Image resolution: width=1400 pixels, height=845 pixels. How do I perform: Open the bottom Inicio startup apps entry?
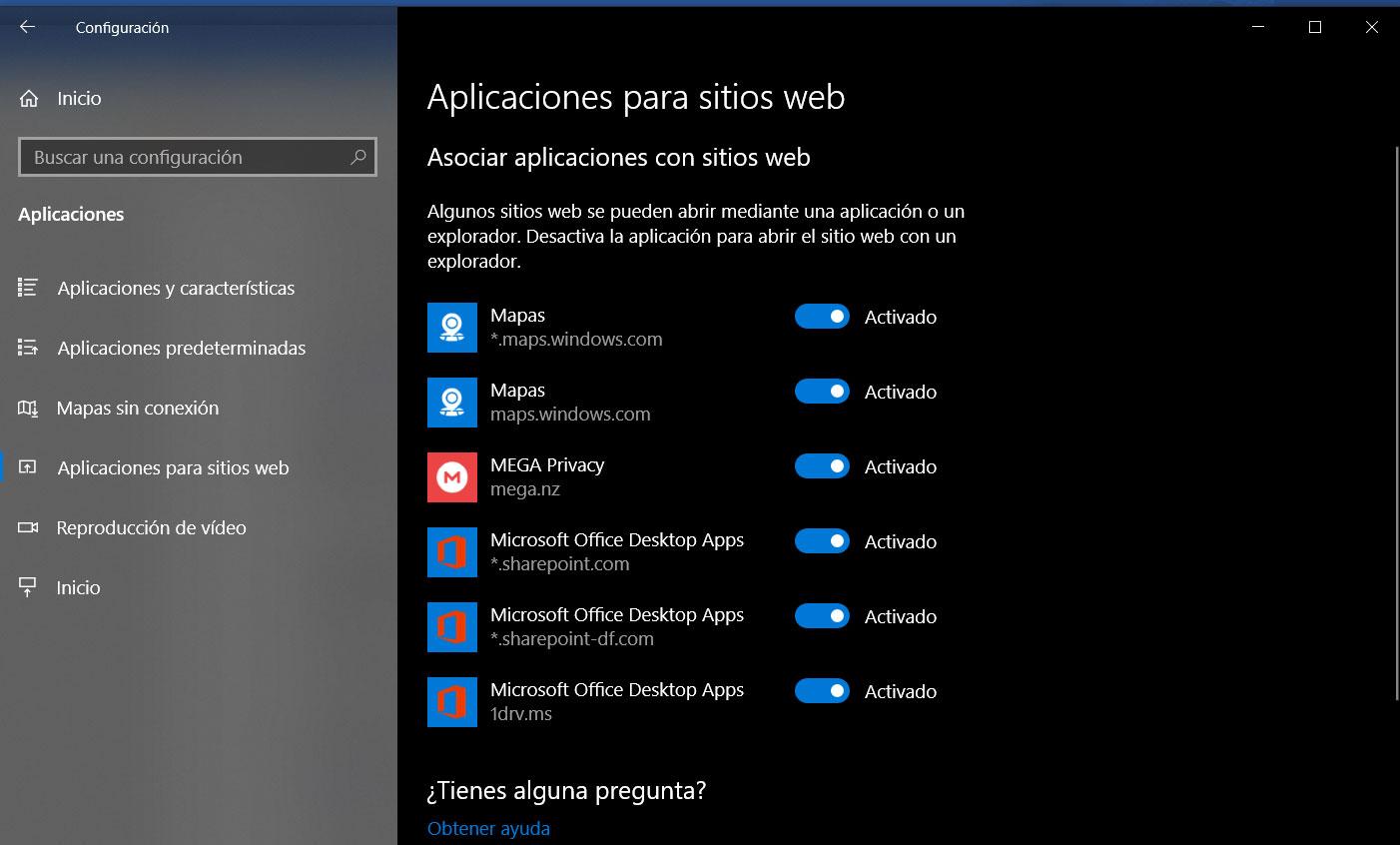(198, 587)
